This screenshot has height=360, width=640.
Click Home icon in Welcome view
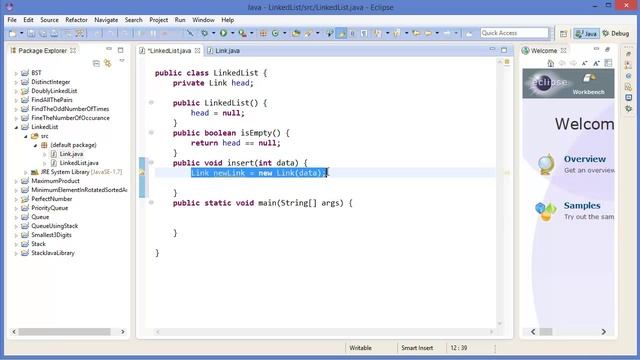(x=551, y=63)
